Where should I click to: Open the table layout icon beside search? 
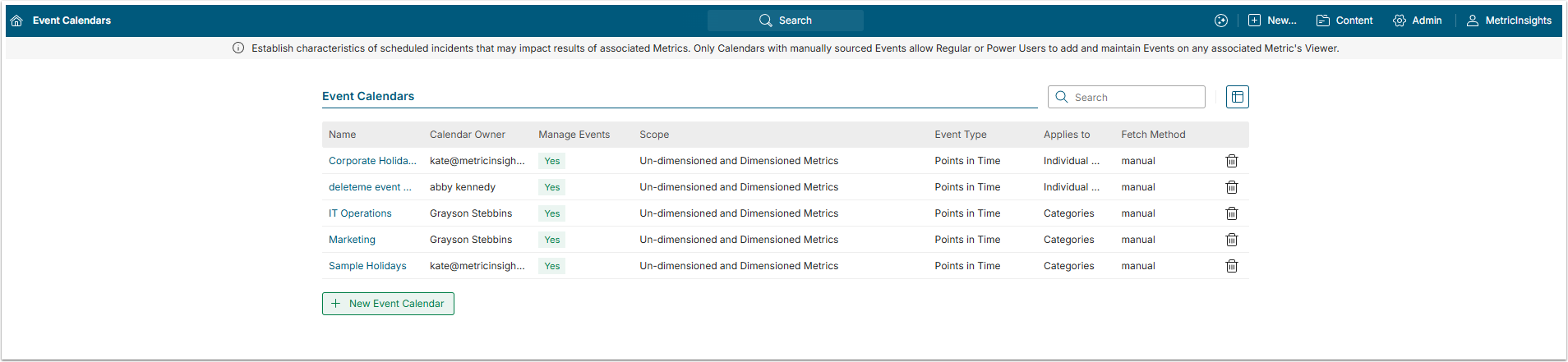coord(1238,97)
